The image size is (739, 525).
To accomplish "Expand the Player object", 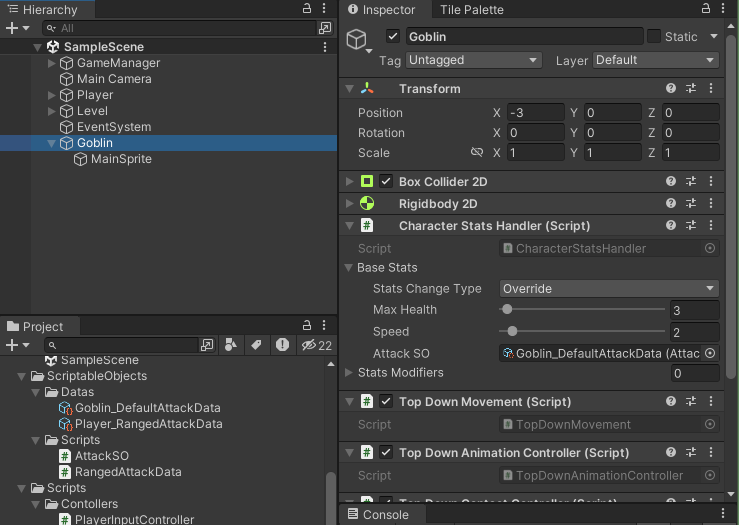I will click(x=52, y=95).
